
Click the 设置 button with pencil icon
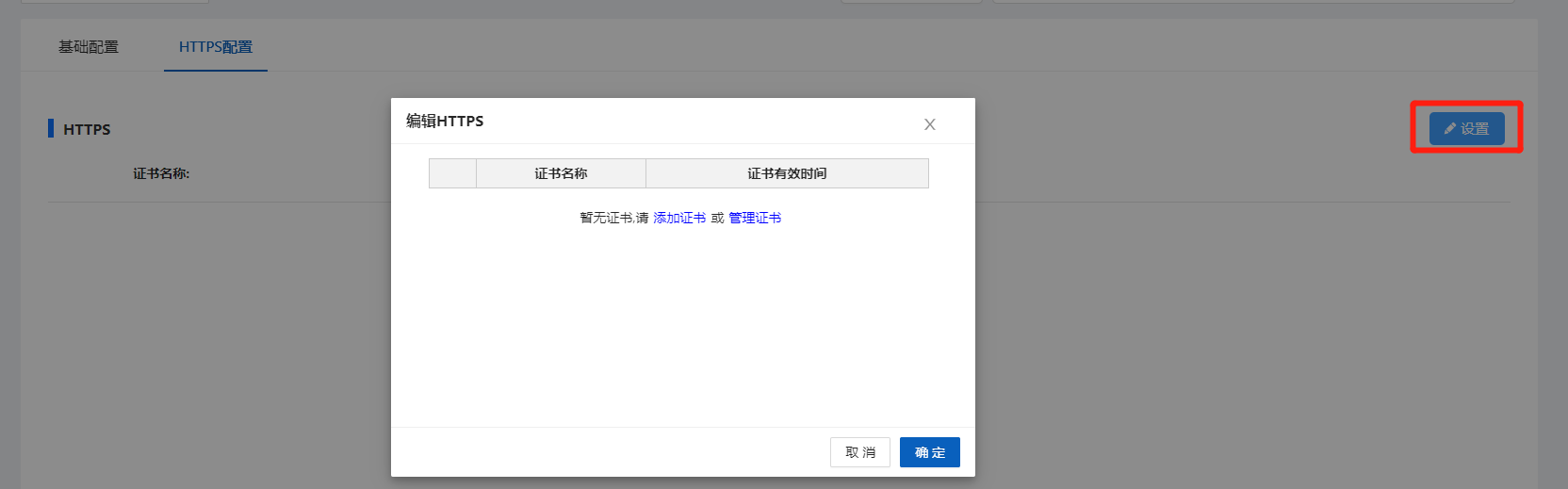pyautogui.click(x=1467, y=128)
